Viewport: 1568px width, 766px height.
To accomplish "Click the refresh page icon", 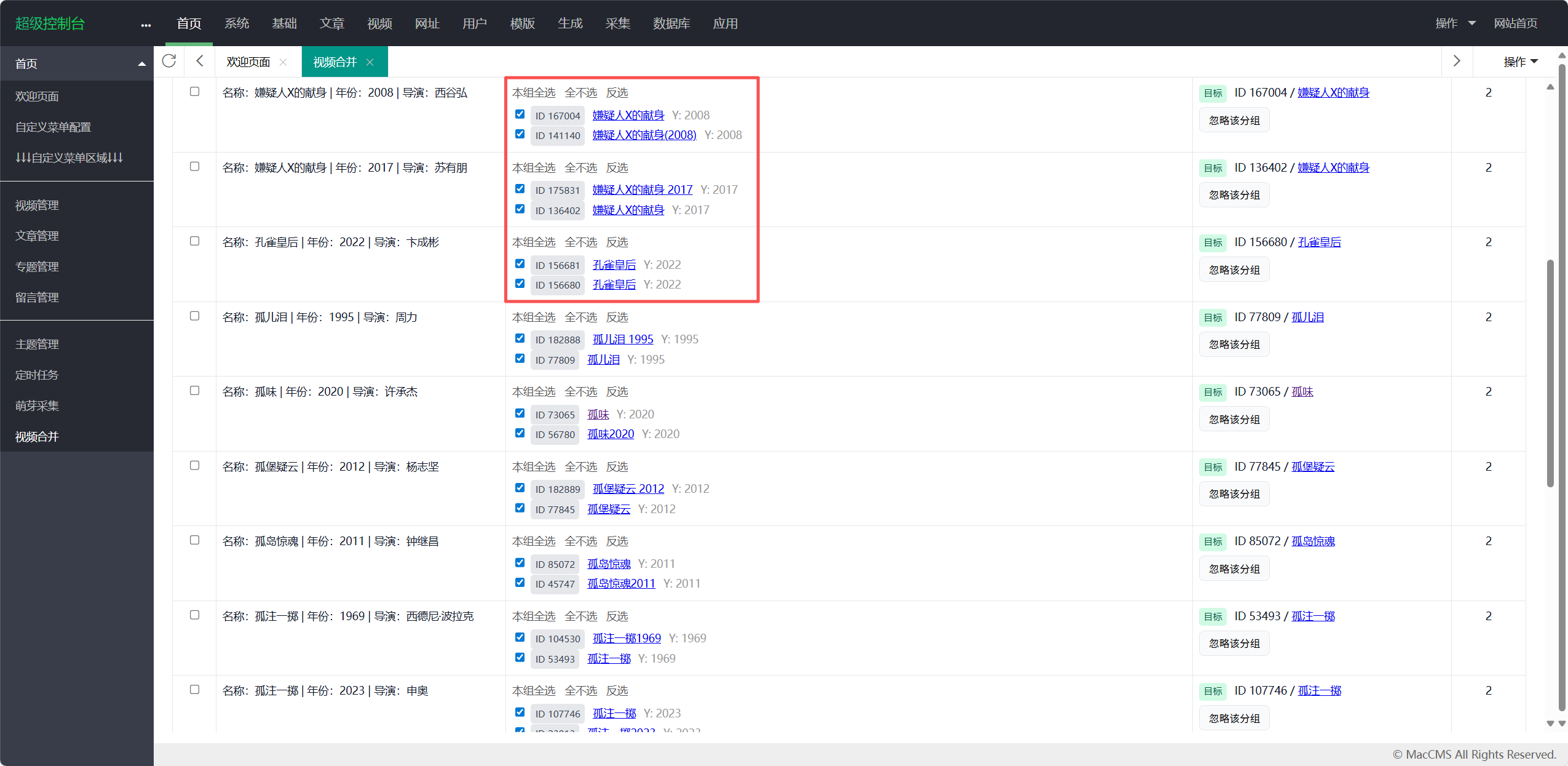I will click(x=169, y=61).
